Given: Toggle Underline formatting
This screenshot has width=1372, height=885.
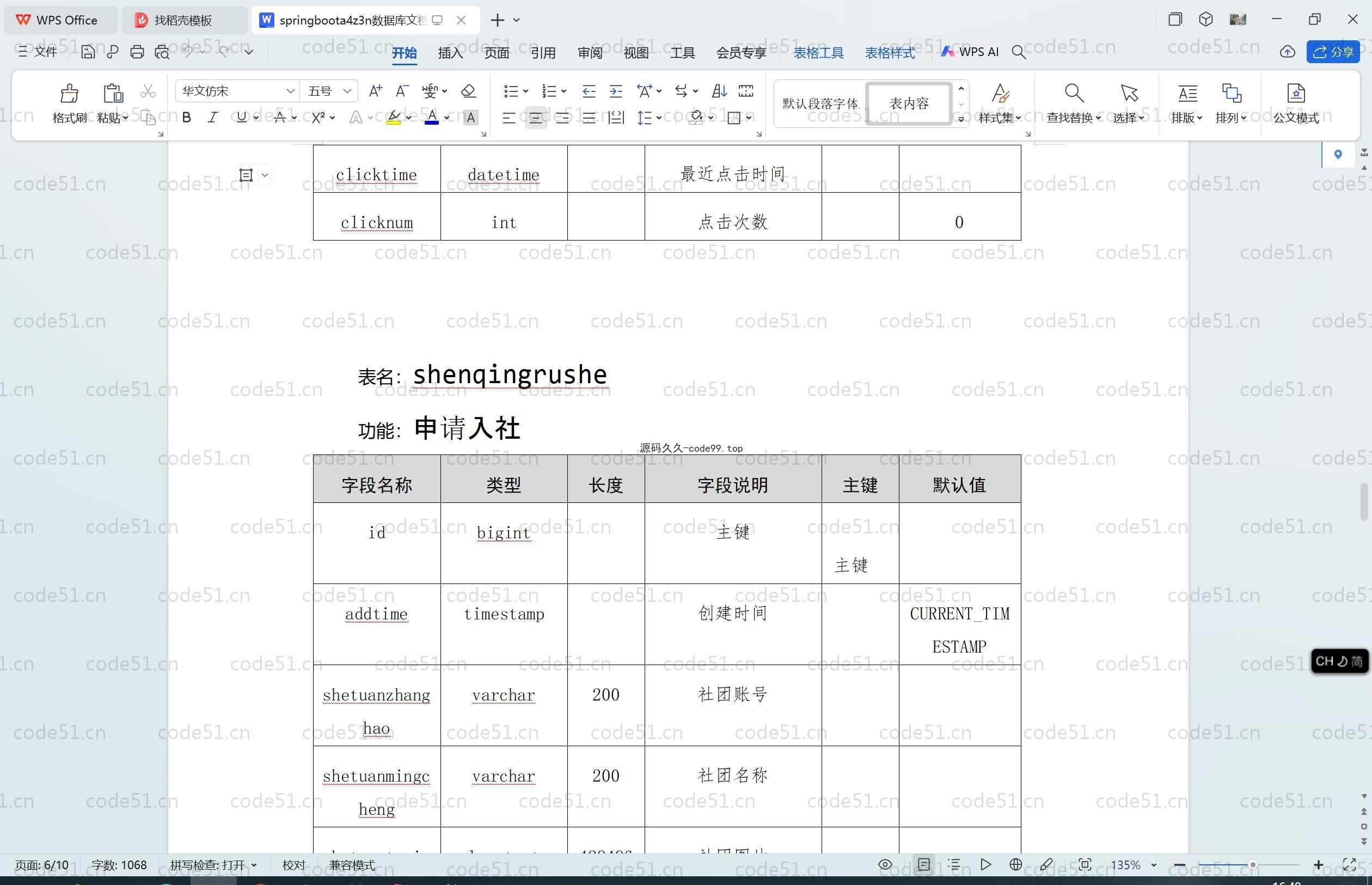Looking at the screenshot, I should 241,118.
